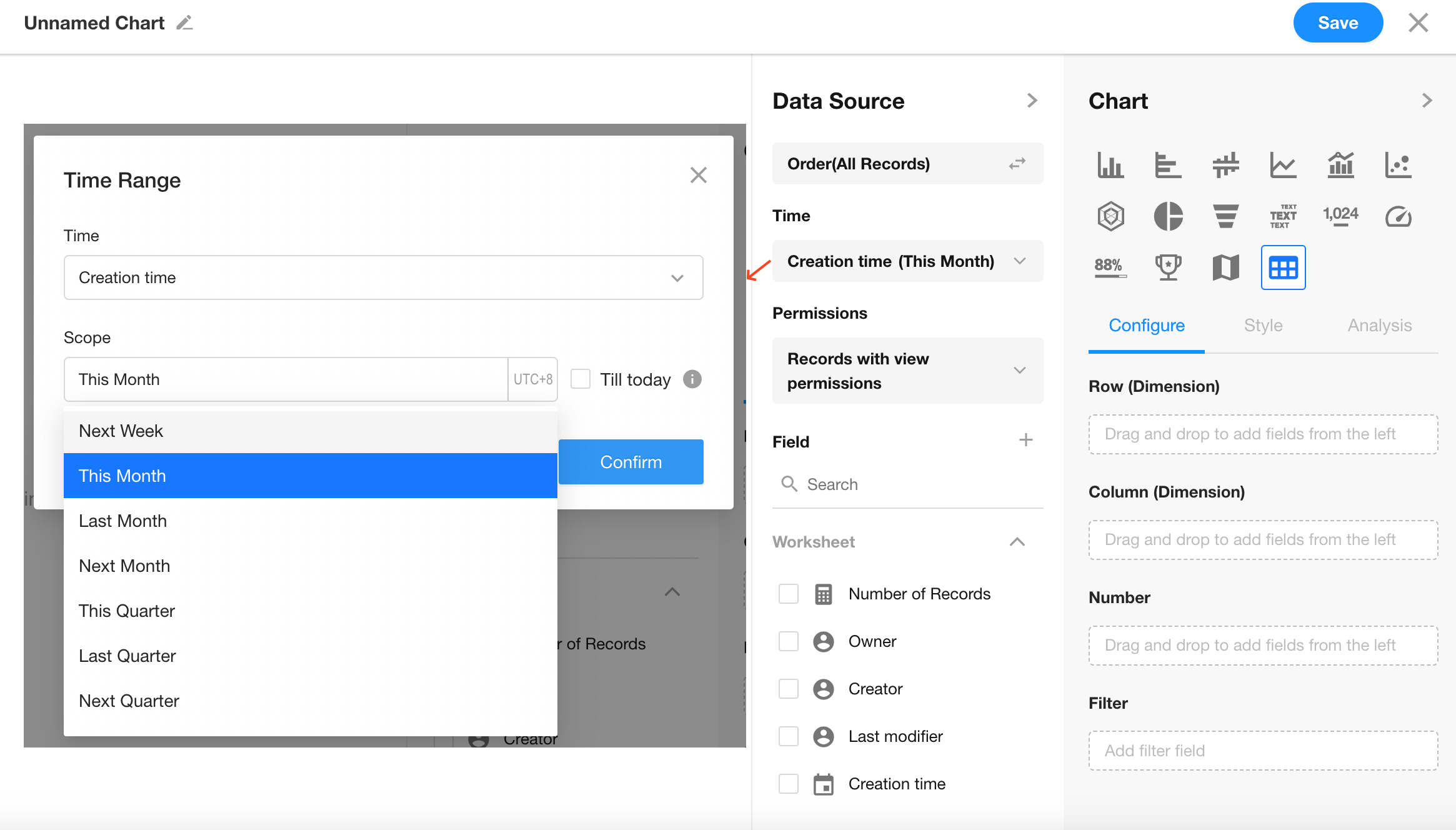The width and height of the screenshot is (1456, 830).
Task: Select the line chart icon
Action: tap(1283, 165)
